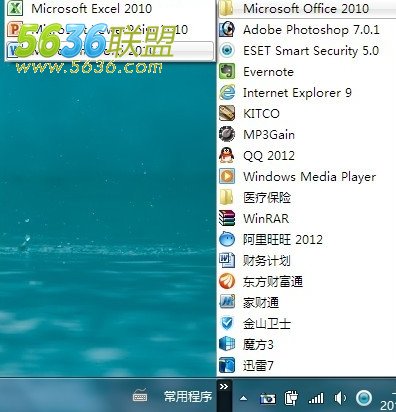The height and width of the screenshot is (412, 396).
Task: Click the 财务计划 Word document icon
Action: tap(227, 260)
